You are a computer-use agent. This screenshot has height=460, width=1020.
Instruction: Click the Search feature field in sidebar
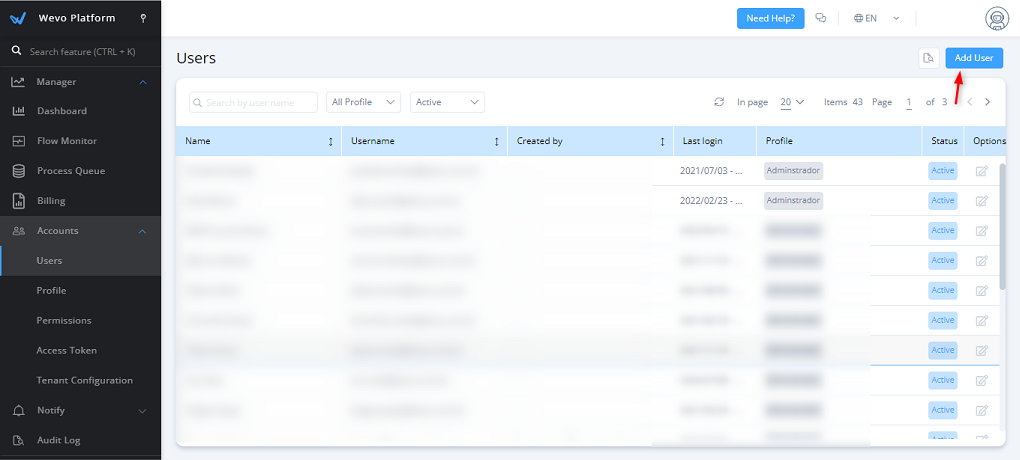click(x=83, y=51)
